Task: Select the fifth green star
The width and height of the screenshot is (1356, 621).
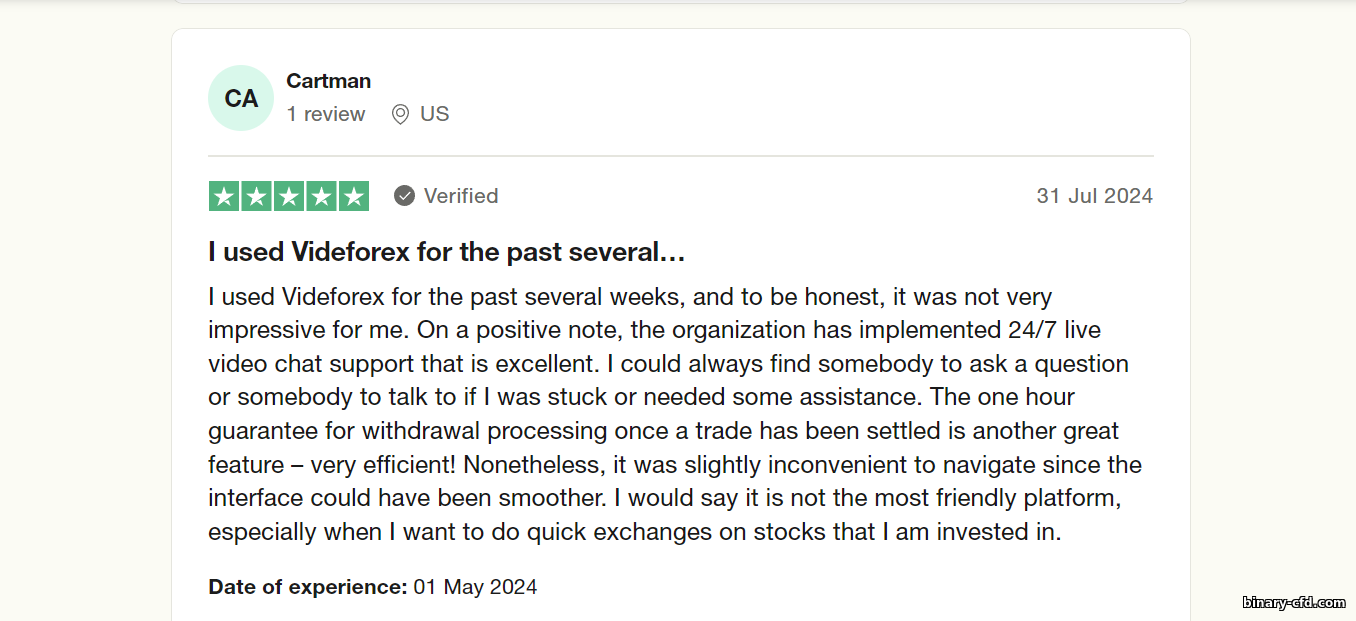Action: coord(353,196)
